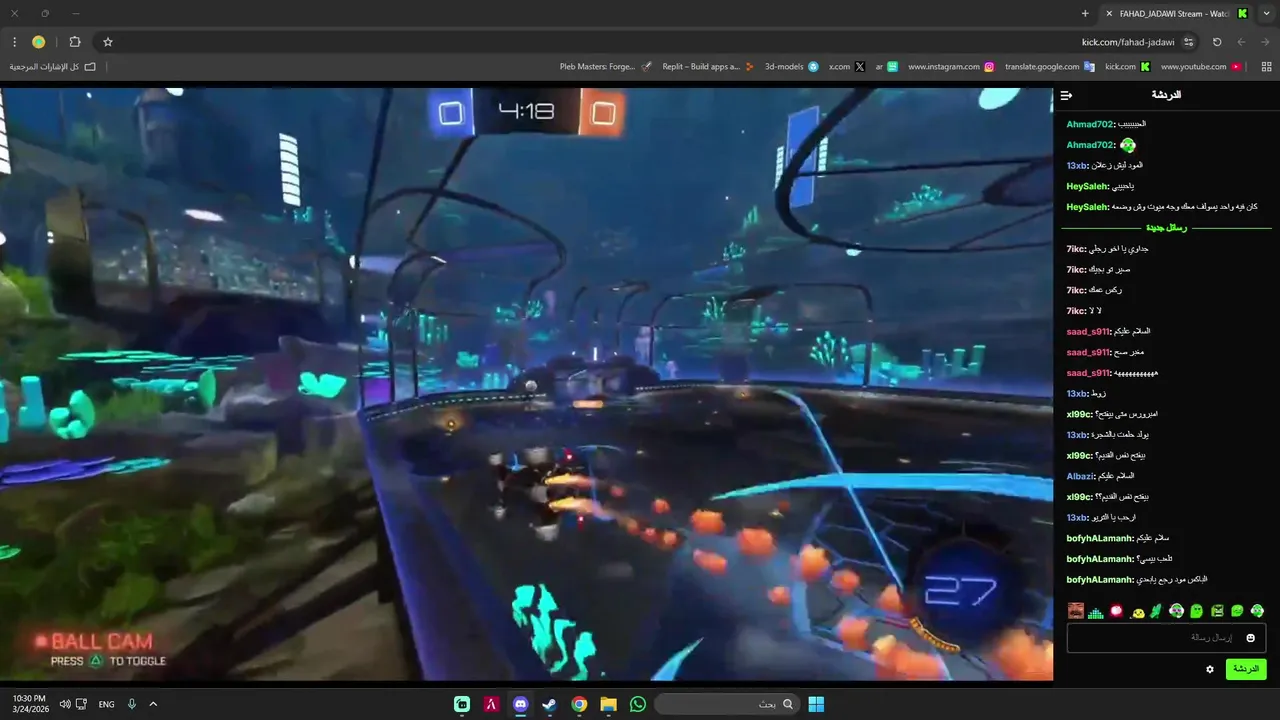The height and width of the screenshot is (720, 1280).
Task: Open the clock showing 10:30 PM
Action: pos(29,704)
